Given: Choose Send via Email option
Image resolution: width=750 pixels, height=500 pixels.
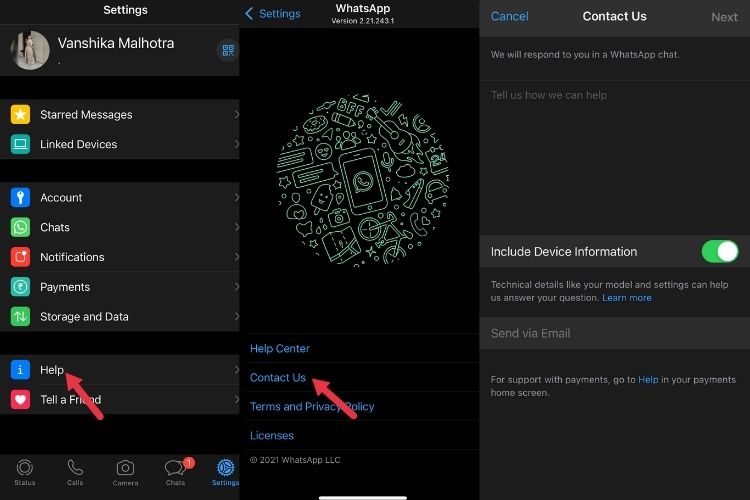Looking at the screenshot, I should click(x=615, y=333).
